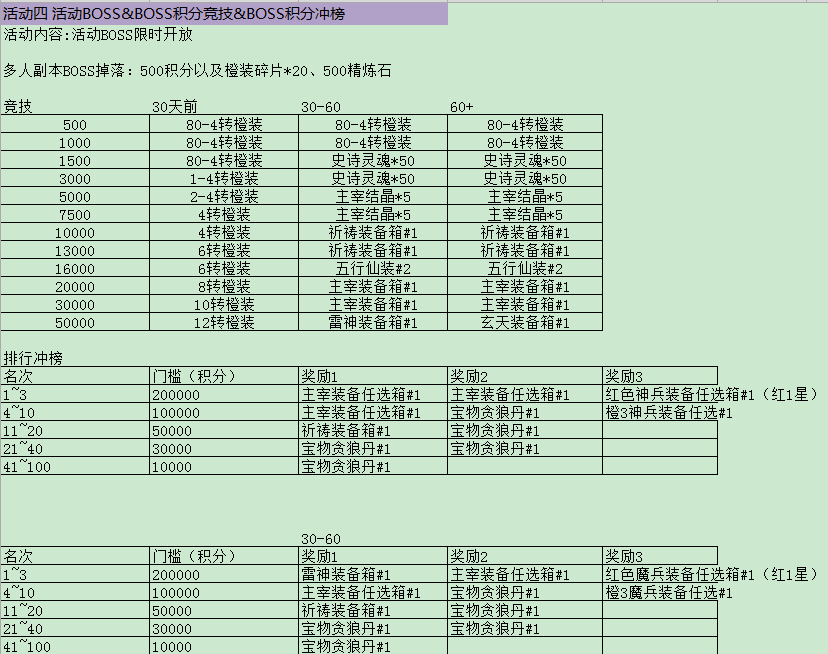The image size is (828, 654).
Task: Select the 多人副本BOSS掉落 description cell
Action: click(x=198, y=71)
